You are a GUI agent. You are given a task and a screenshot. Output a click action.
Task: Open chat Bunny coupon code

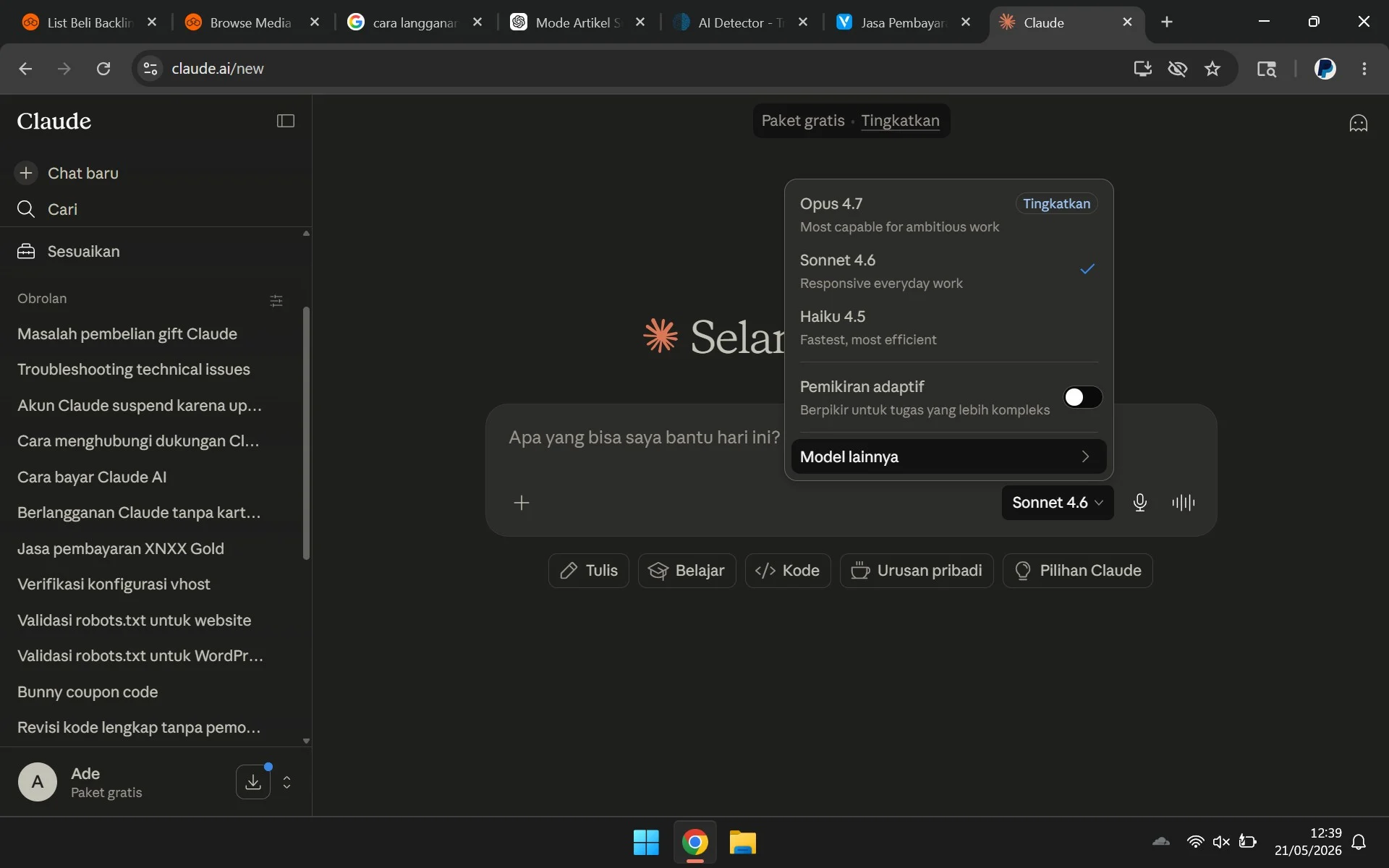[88, 692]
